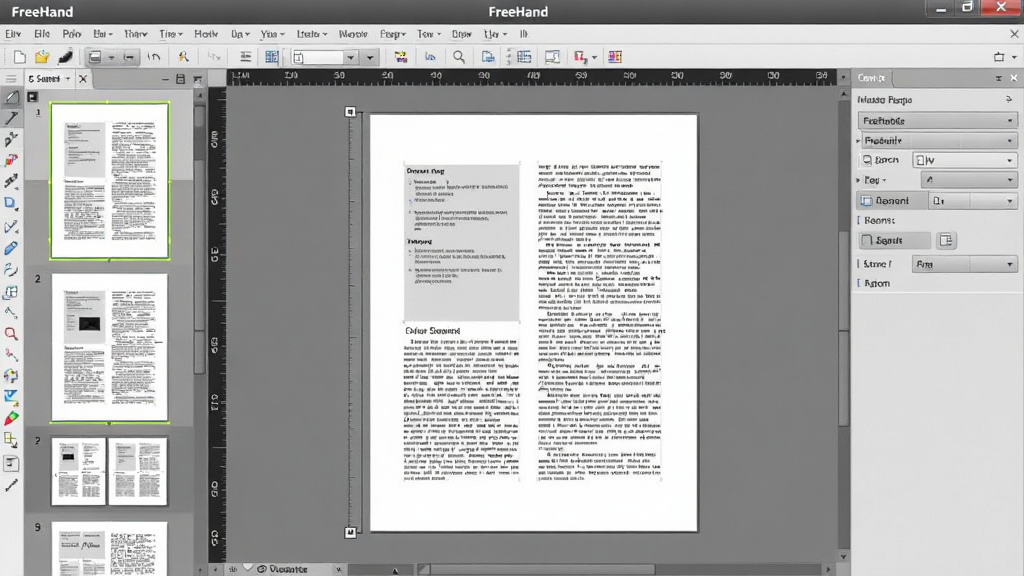
Task: Select the Zoom magnifier tool in the left toolbox
Action: [11, 334]
